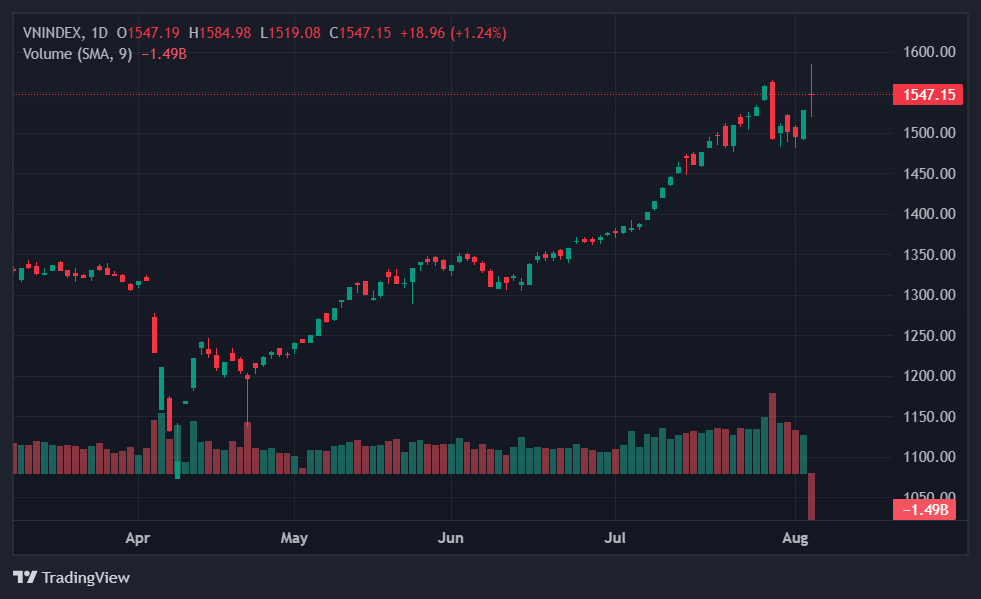Select the high value H1584.98

coord(220,33)
